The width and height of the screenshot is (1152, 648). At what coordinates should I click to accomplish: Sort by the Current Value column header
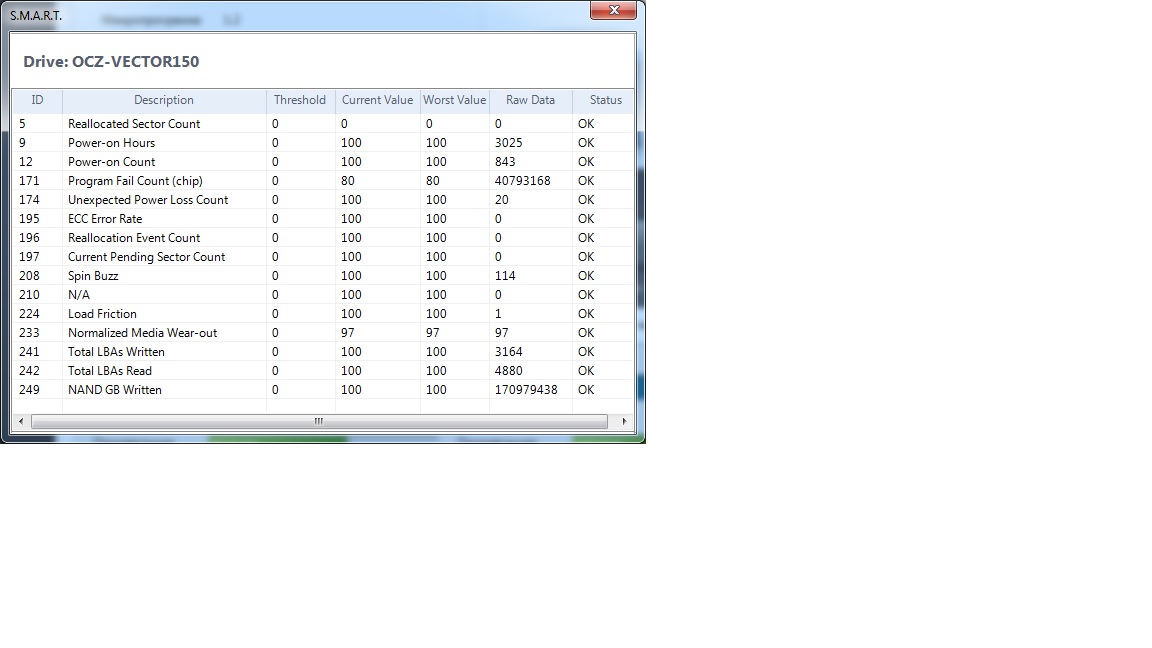[378, 100]
